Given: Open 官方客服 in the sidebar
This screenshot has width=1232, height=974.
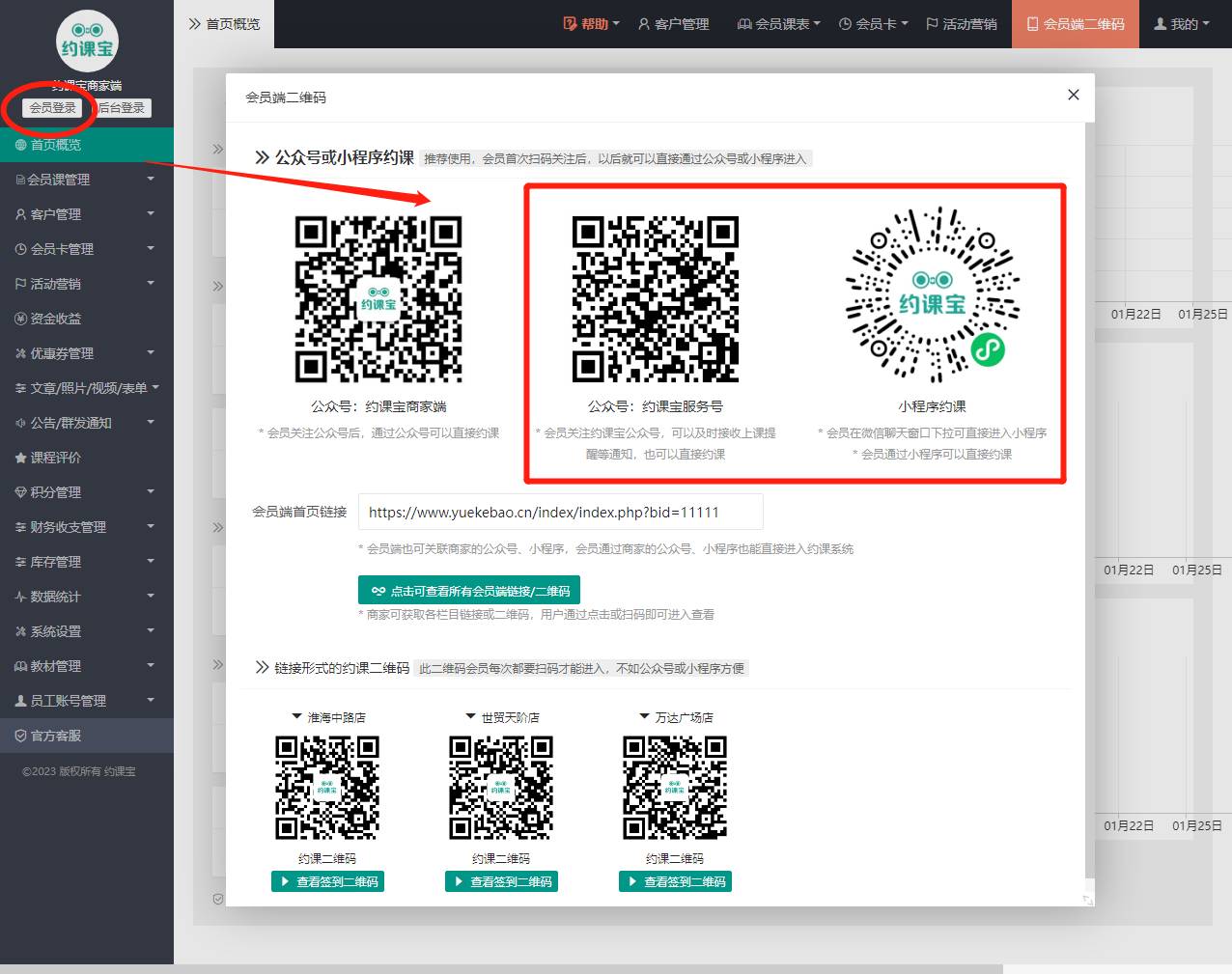Looking at the screenshot, I should 87,736.
